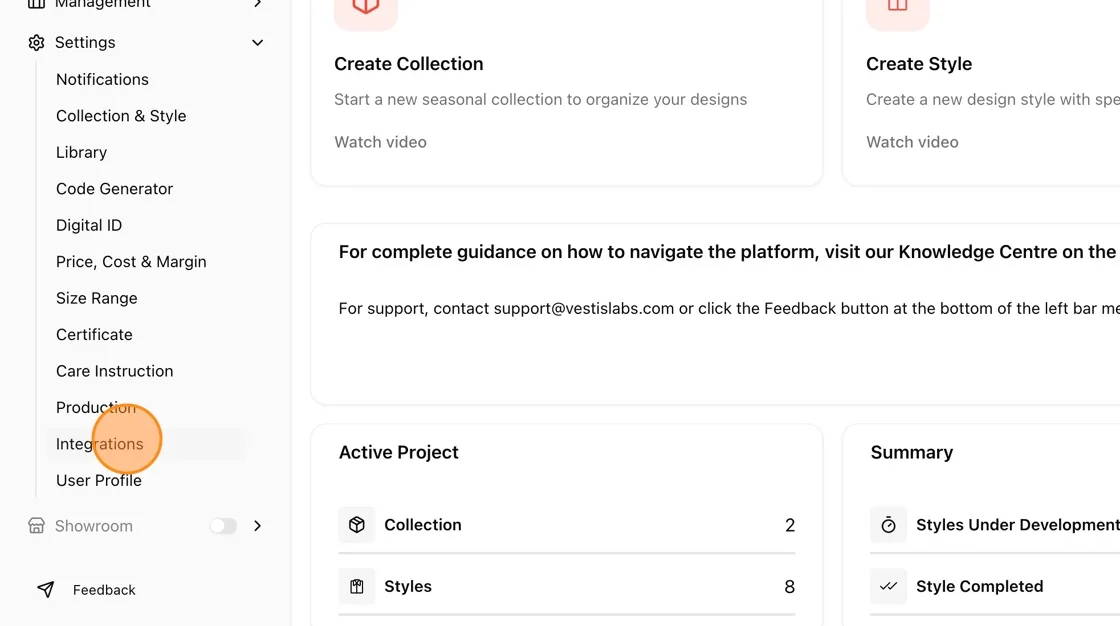The image size is (1120, 626).
Task: Click the support@vestislabs.com email address
Action: (584, 309)
